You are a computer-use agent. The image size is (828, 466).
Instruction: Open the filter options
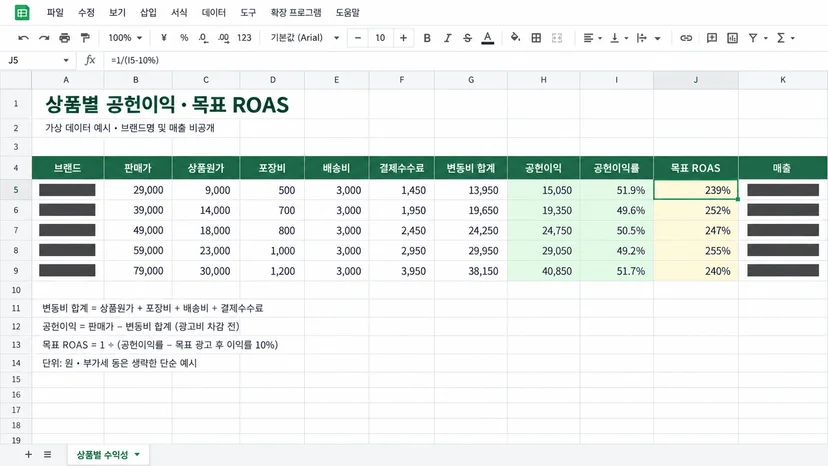(x=757, y=38)
